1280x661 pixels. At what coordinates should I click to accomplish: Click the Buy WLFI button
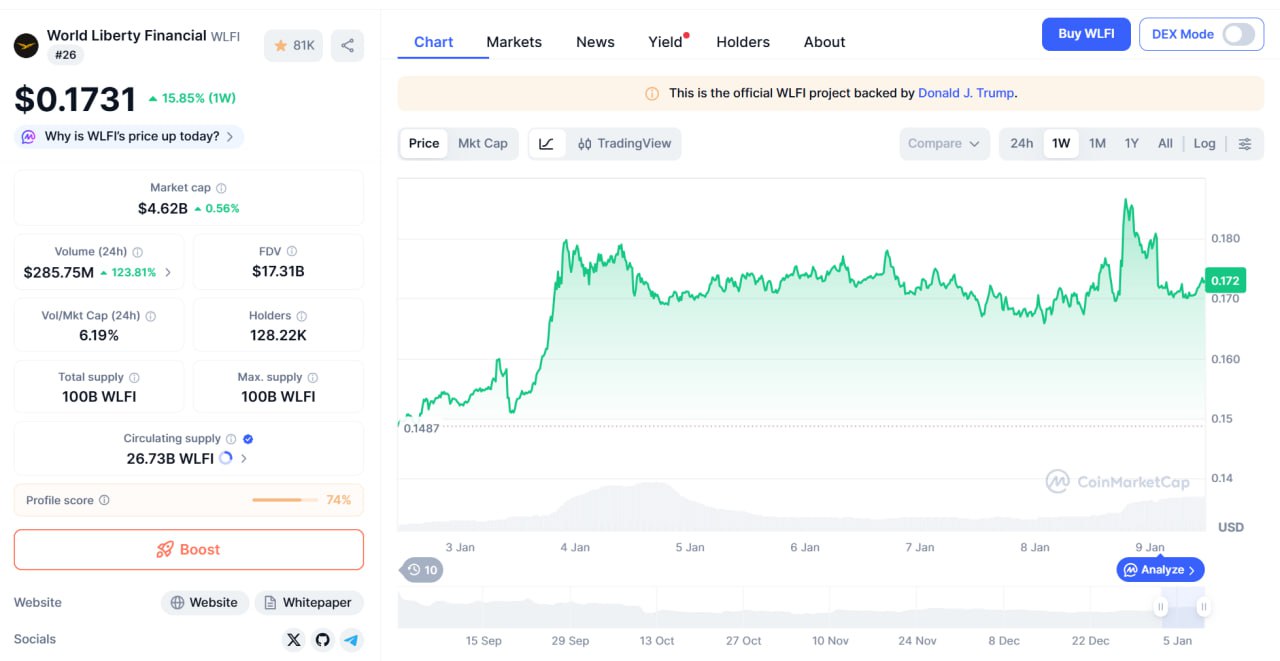tap(1086, 34)
